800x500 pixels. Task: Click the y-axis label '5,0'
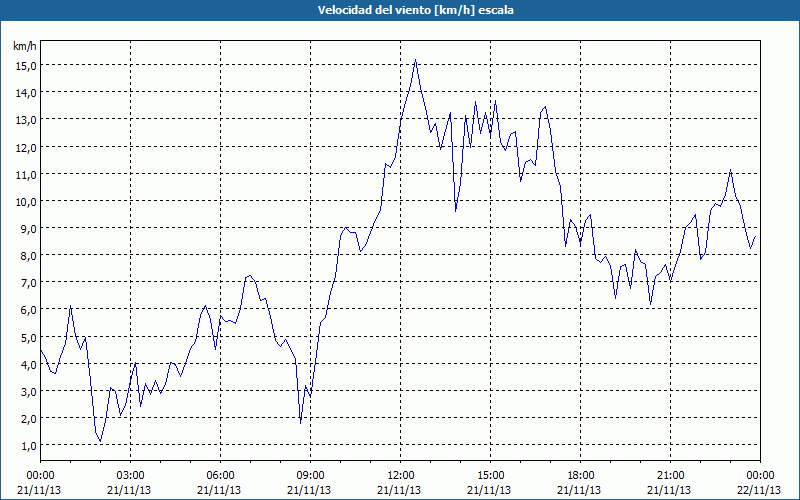coord(28,337)
